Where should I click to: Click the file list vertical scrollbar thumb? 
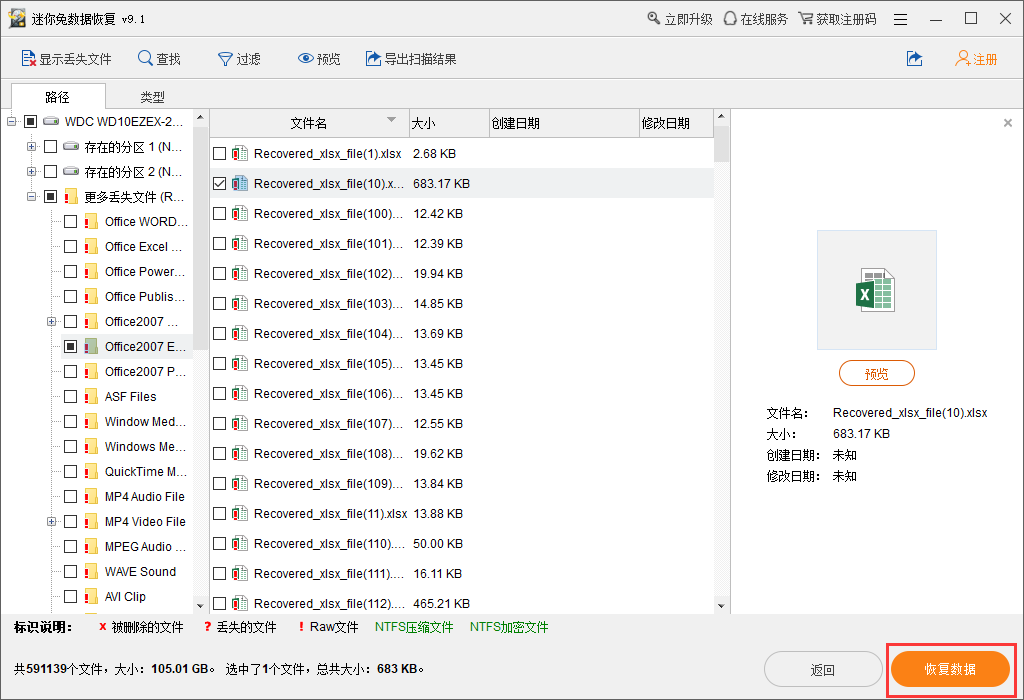tap(721, 144)
